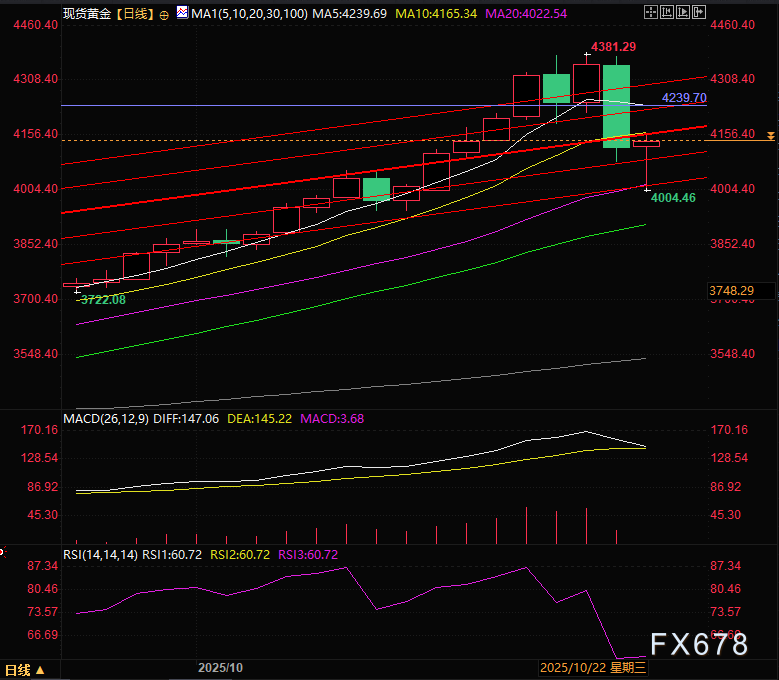Open the MACD(26,12,9) indicator parameters

(x=104, y=417)
